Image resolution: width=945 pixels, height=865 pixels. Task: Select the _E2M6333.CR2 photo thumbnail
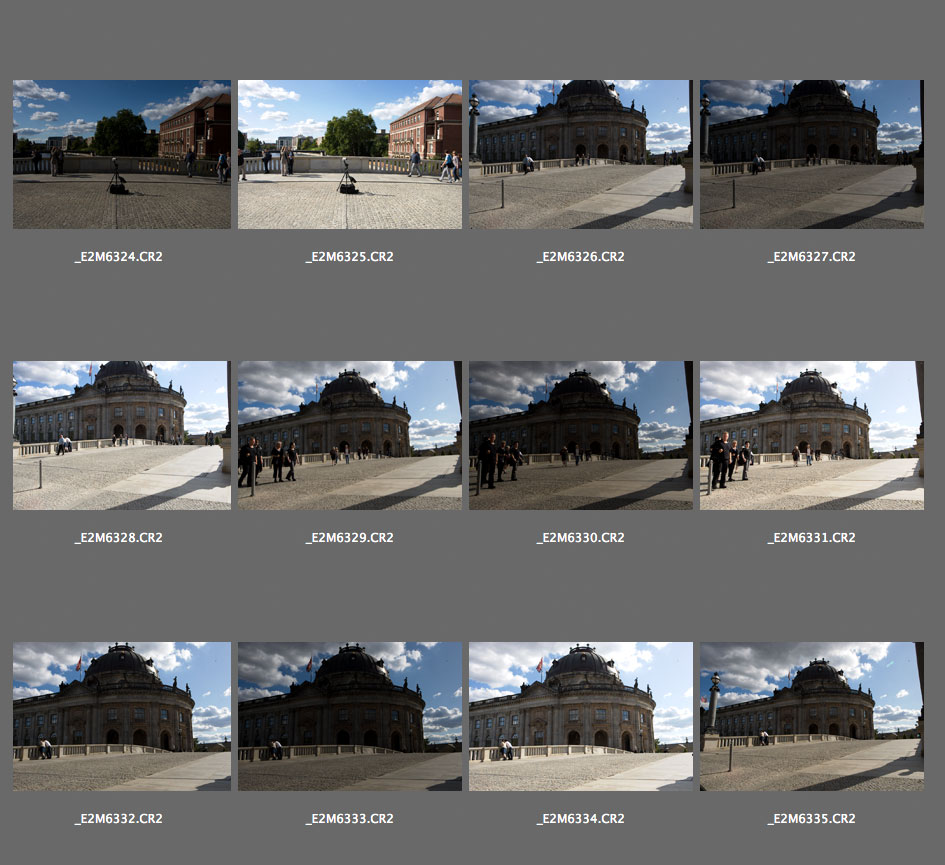pyautogui.click(x=349, y=716)
